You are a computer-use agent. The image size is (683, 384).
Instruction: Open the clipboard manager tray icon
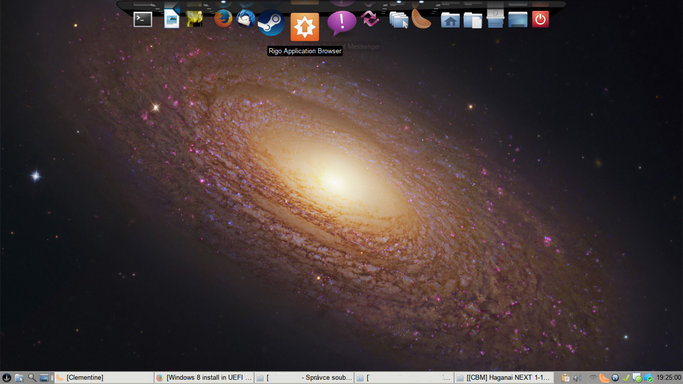565,378
